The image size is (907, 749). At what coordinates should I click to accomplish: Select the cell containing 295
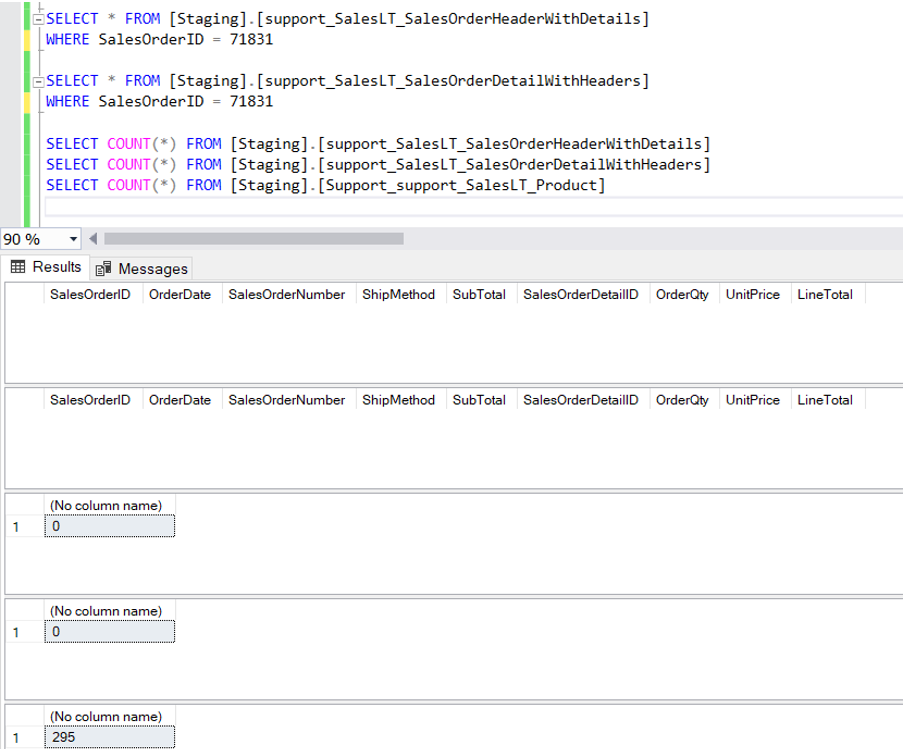[109, 737]
